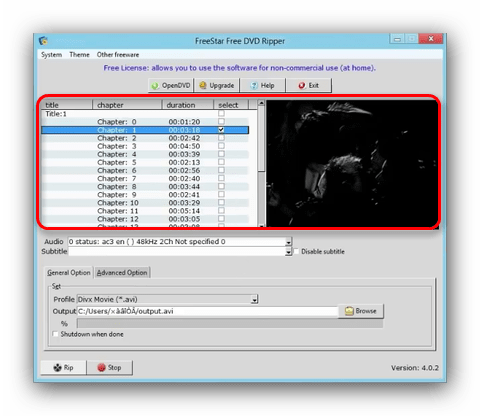Click the Version: 4.0.2 text

pyautogui.click(x=415, y=368)
